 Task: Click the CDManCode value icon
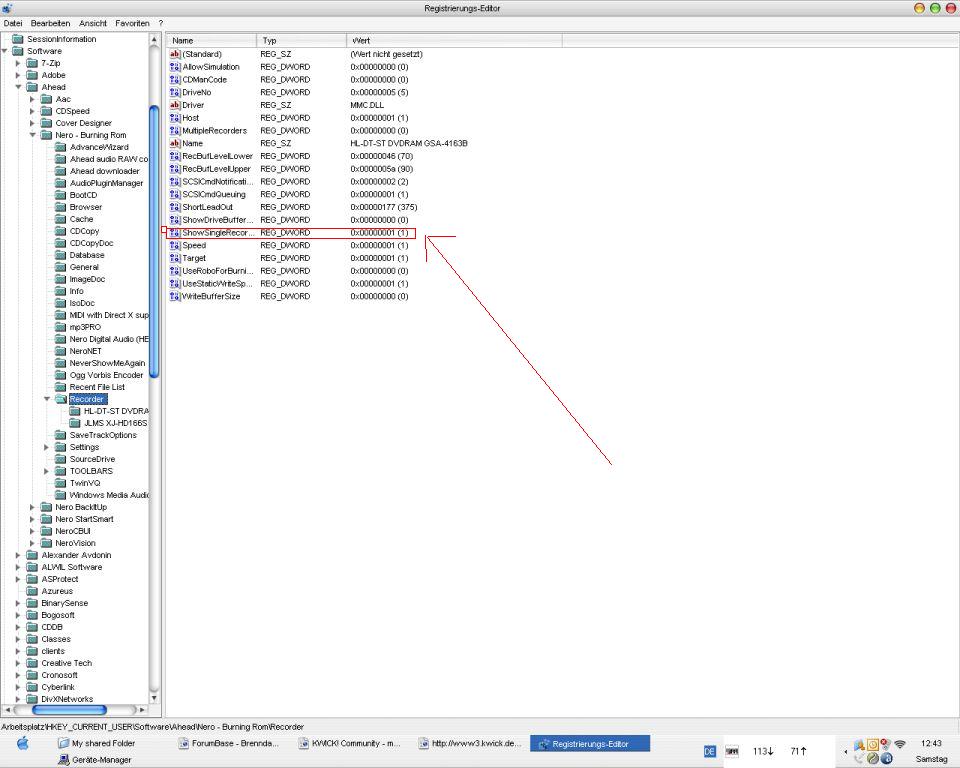coord(174,80)
